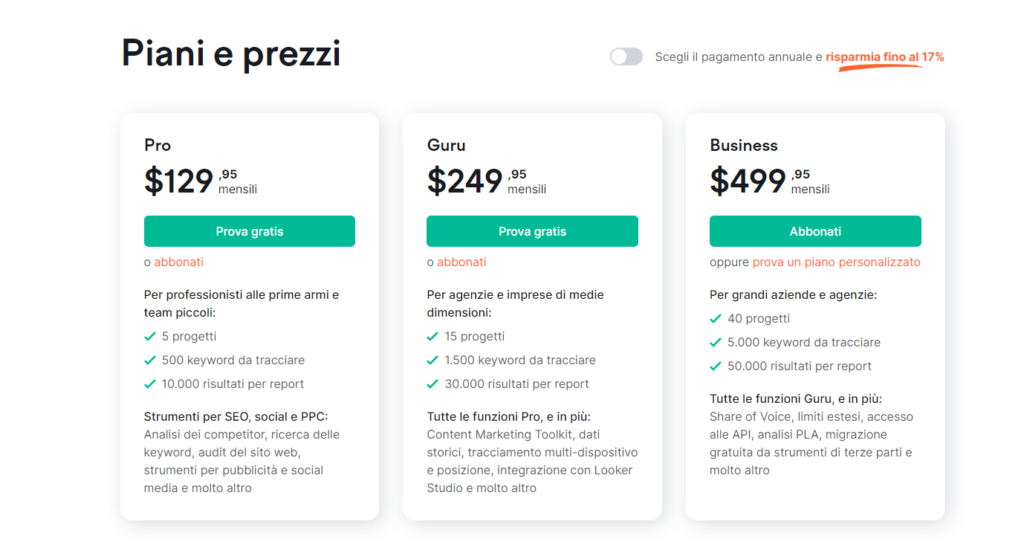This screenshot has height=559, width=1024.
Task: Toggle the annual payment switch
Action: tap(626, 57)
